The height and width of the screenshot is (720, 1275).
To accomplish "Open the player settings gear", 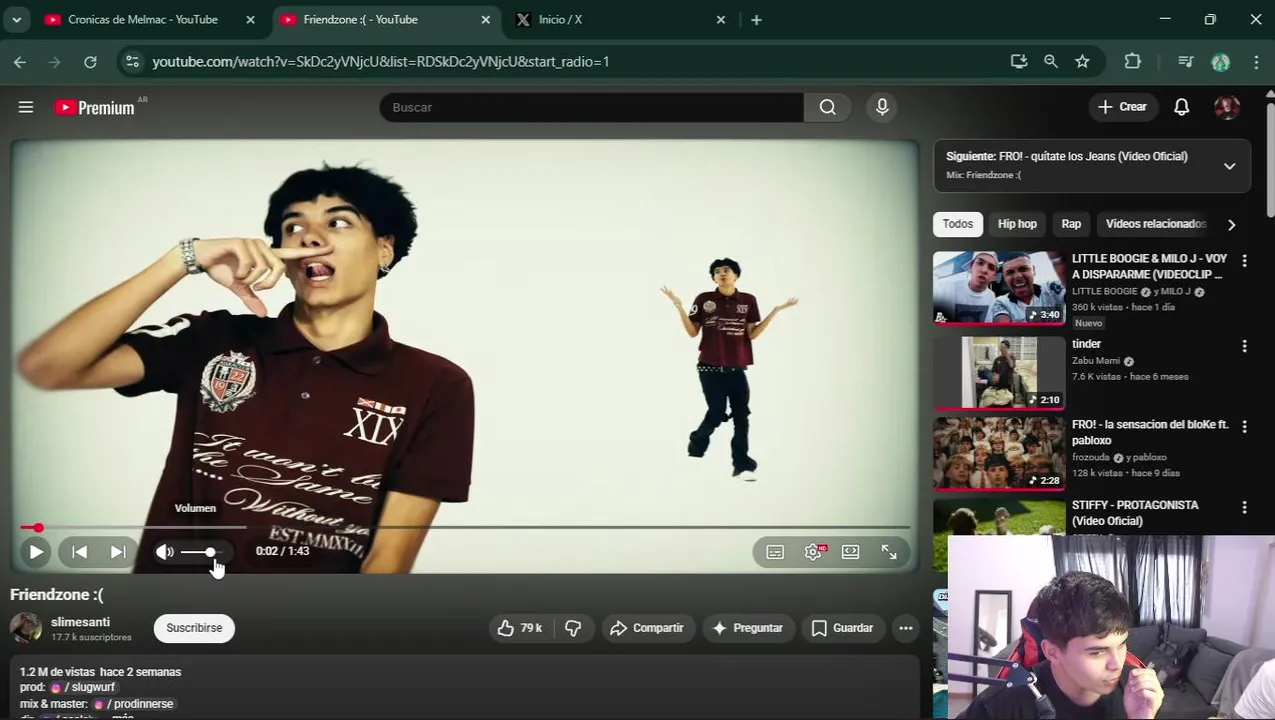I will (x=813, y=552).
